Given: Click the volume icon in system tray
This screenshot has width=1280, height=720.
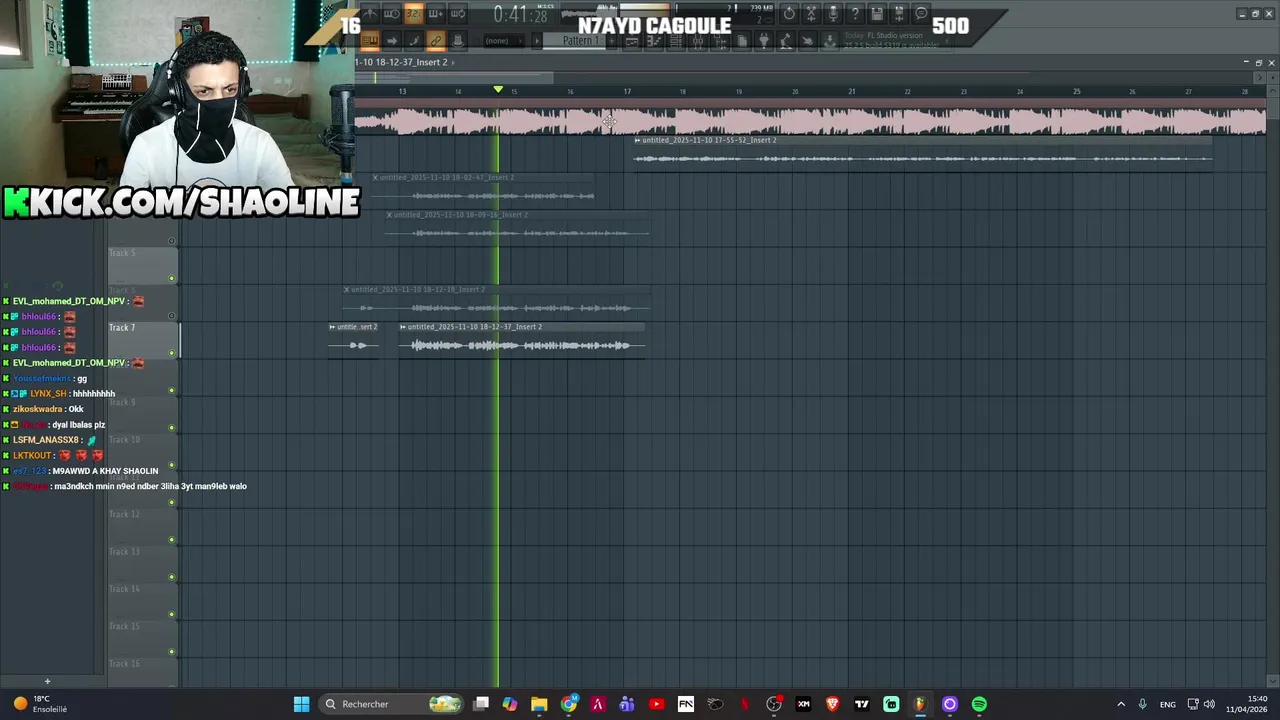Looking at the screenshot, I should click(x=1209, y=704).
